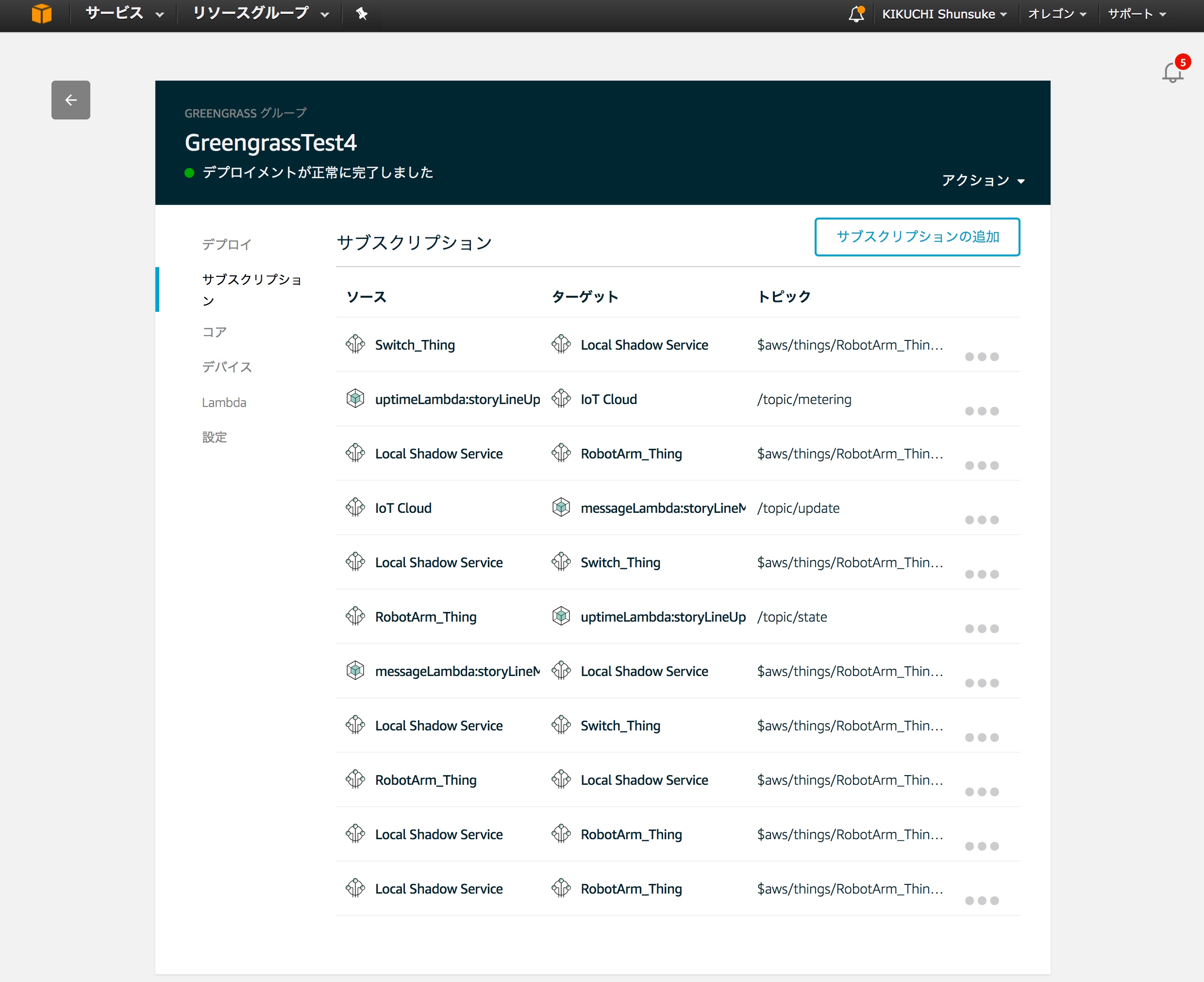Click the IoT Cloud target icon in /topic/metering row
This screenshot has height=982, width=1204.
point(561,398)
